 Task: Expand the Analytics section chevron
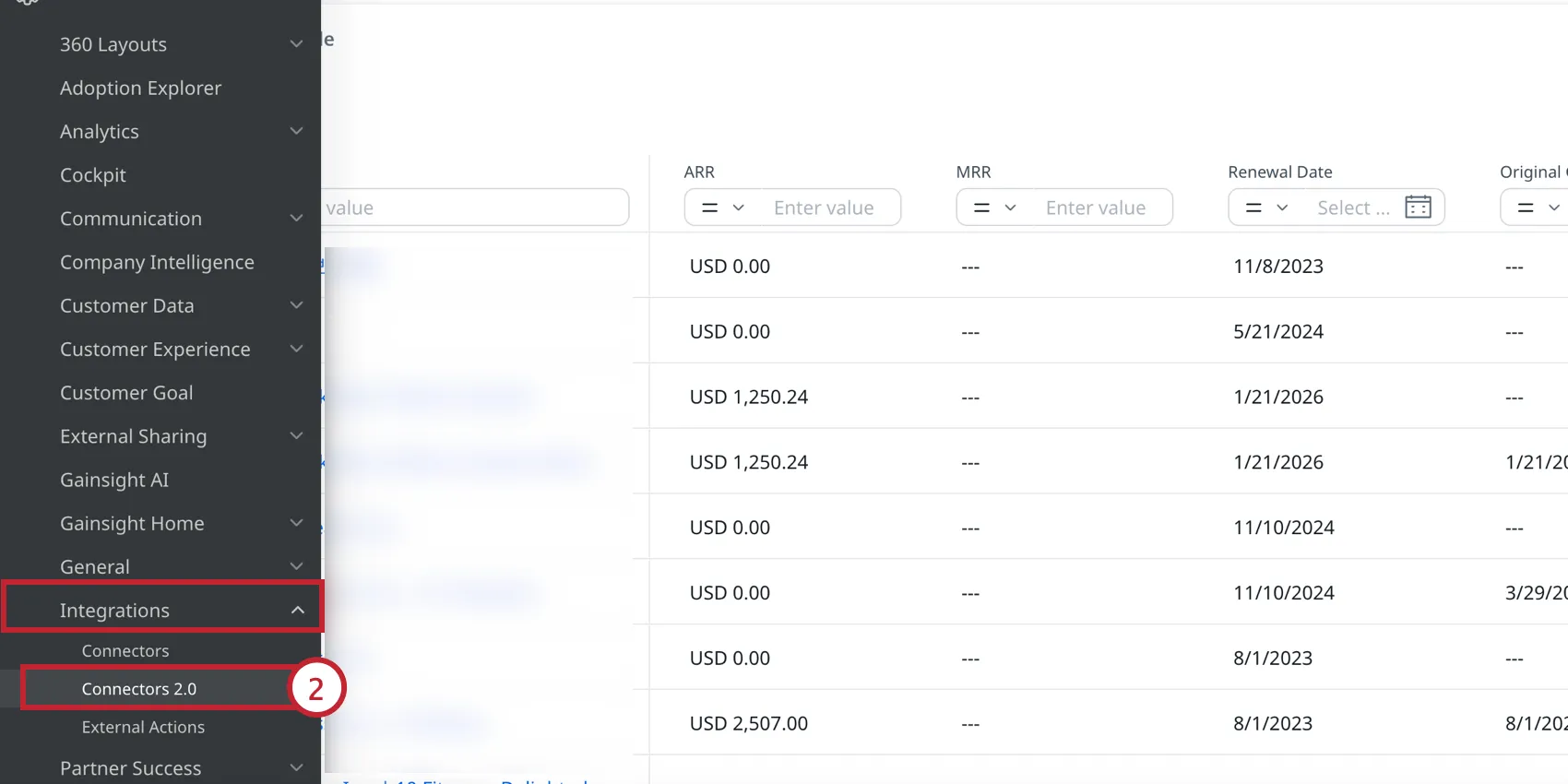click(296, 132)
